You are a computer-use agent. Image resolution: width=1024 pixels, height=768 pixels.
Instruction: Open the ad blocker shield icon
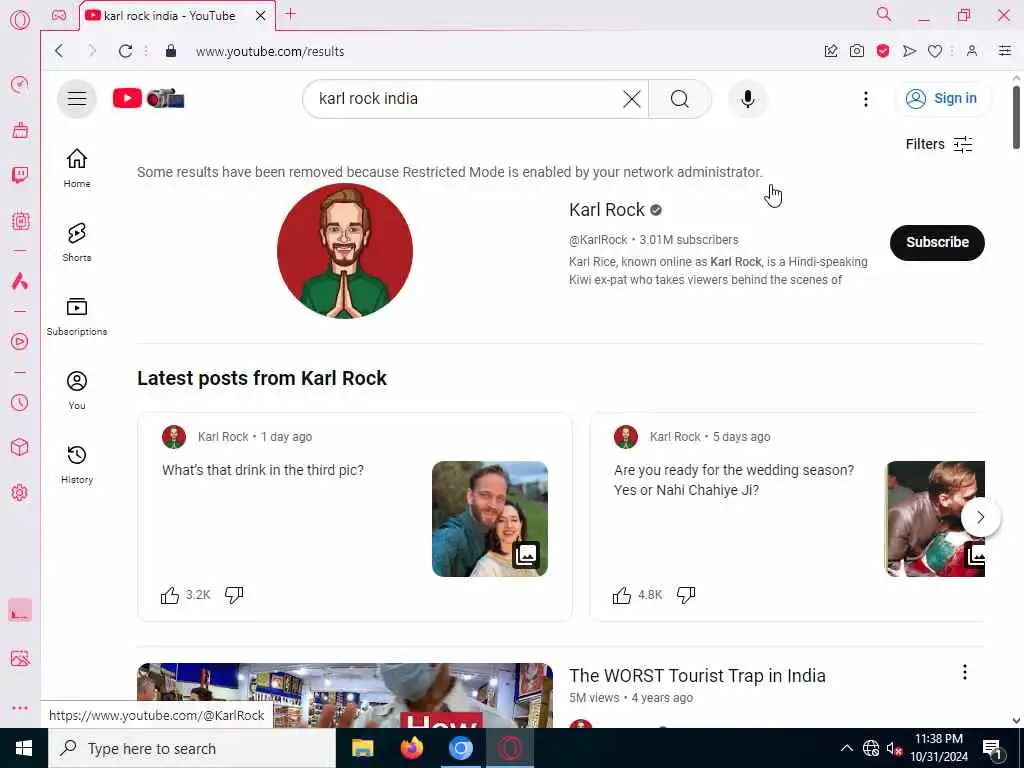(x=883, y=51)
